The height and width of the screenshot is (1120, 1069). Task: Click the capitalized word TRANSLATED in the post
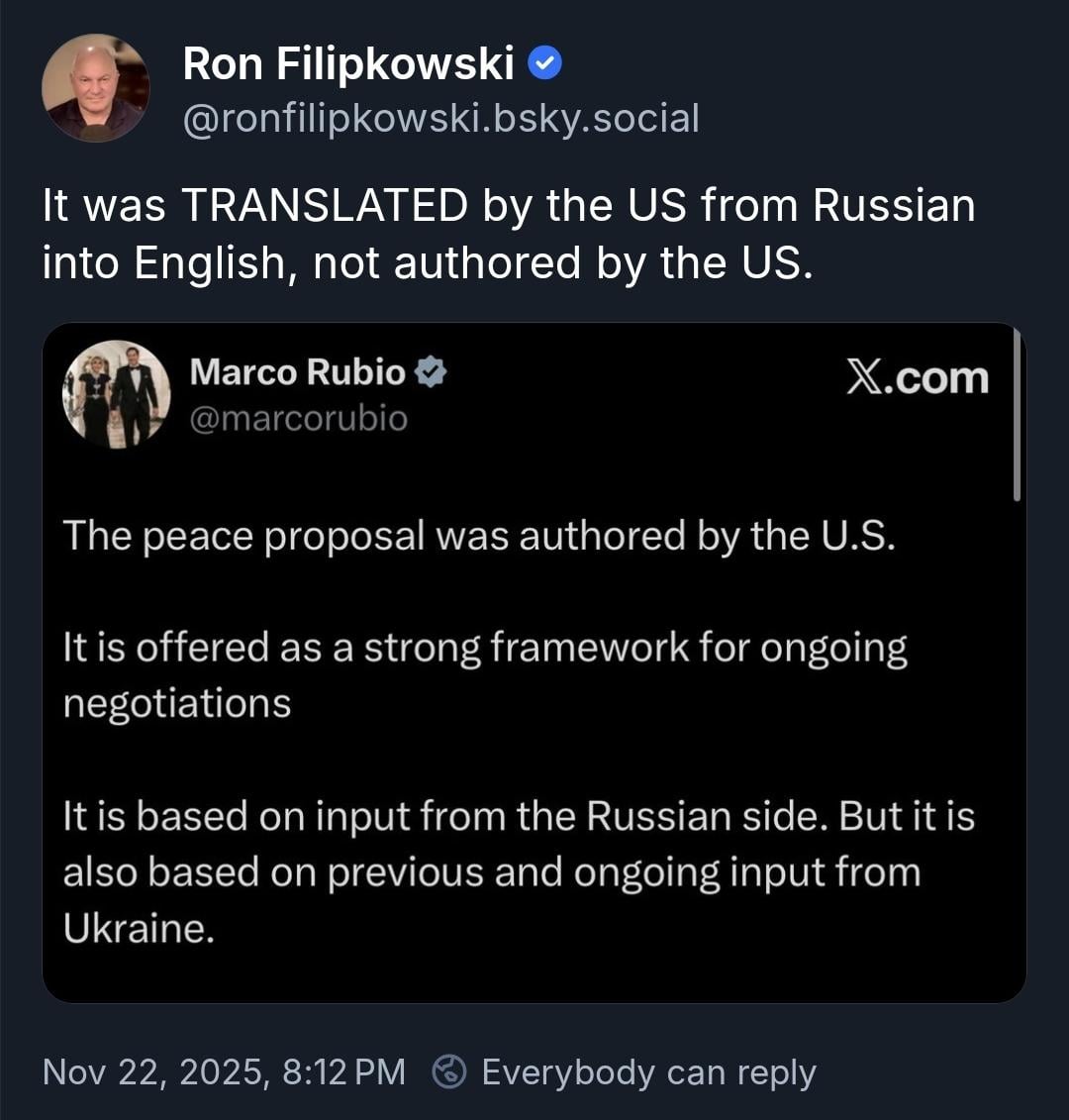tap(324, 206)
